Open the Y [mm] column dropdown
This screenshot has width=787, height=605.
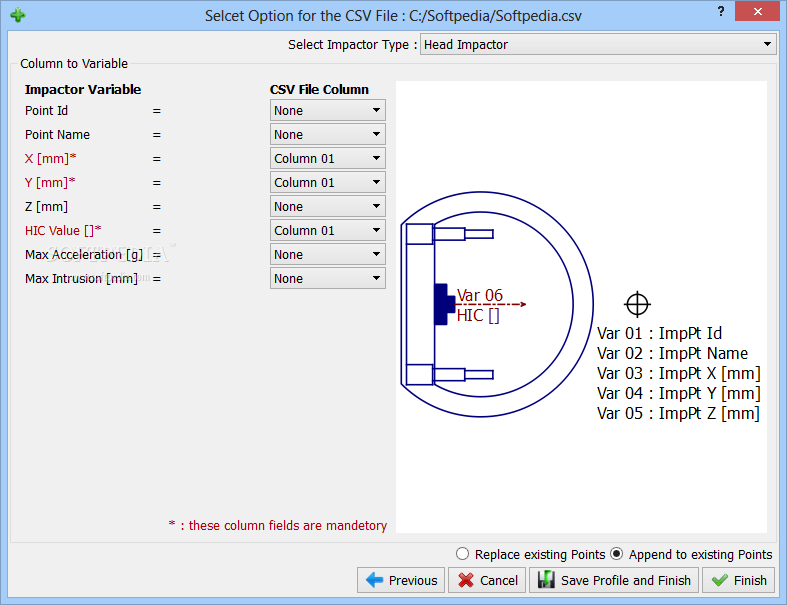pos(328,183)
